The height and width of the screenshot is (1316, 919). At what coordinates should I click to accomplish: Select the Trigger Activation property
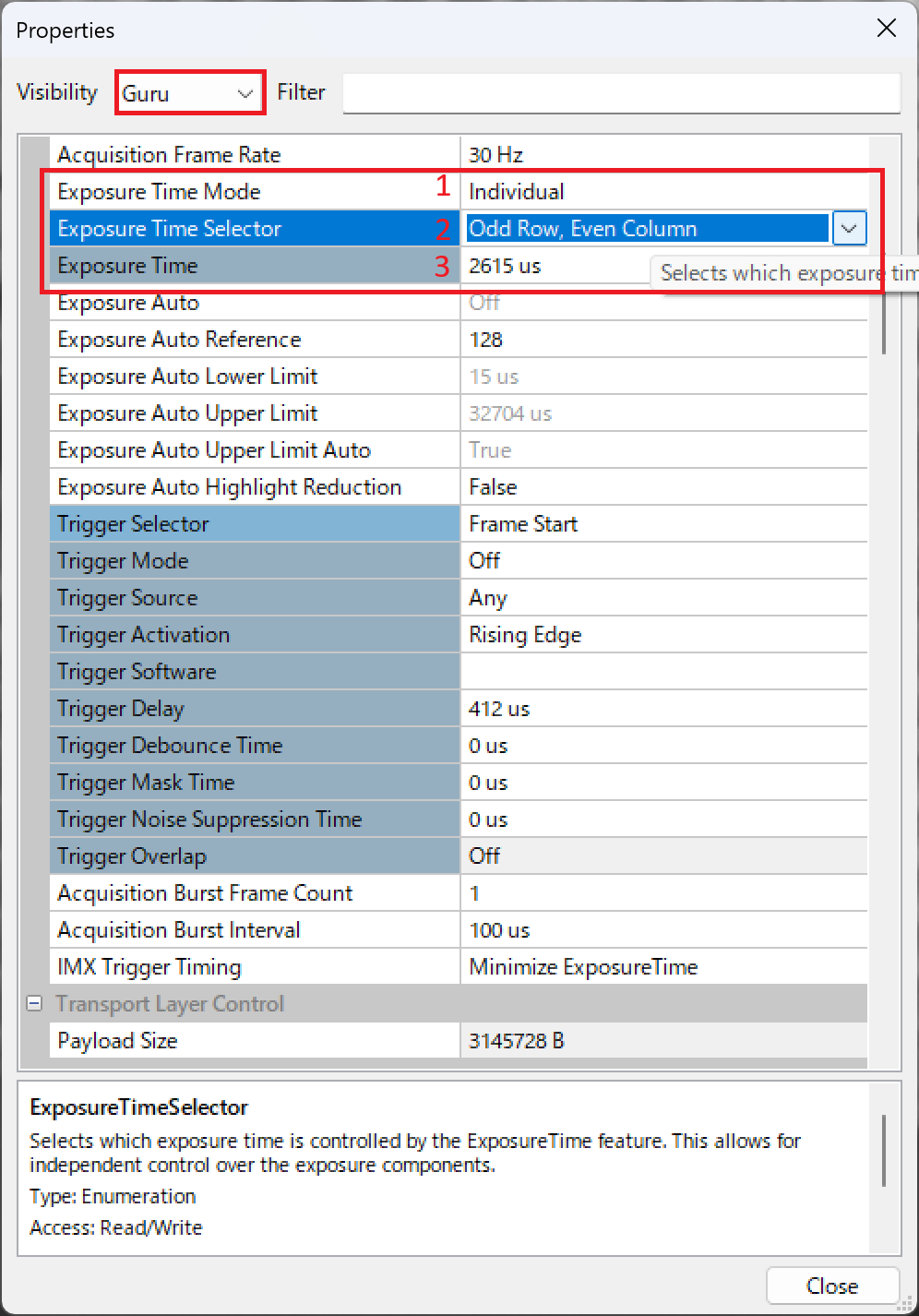tap(255, 634)
